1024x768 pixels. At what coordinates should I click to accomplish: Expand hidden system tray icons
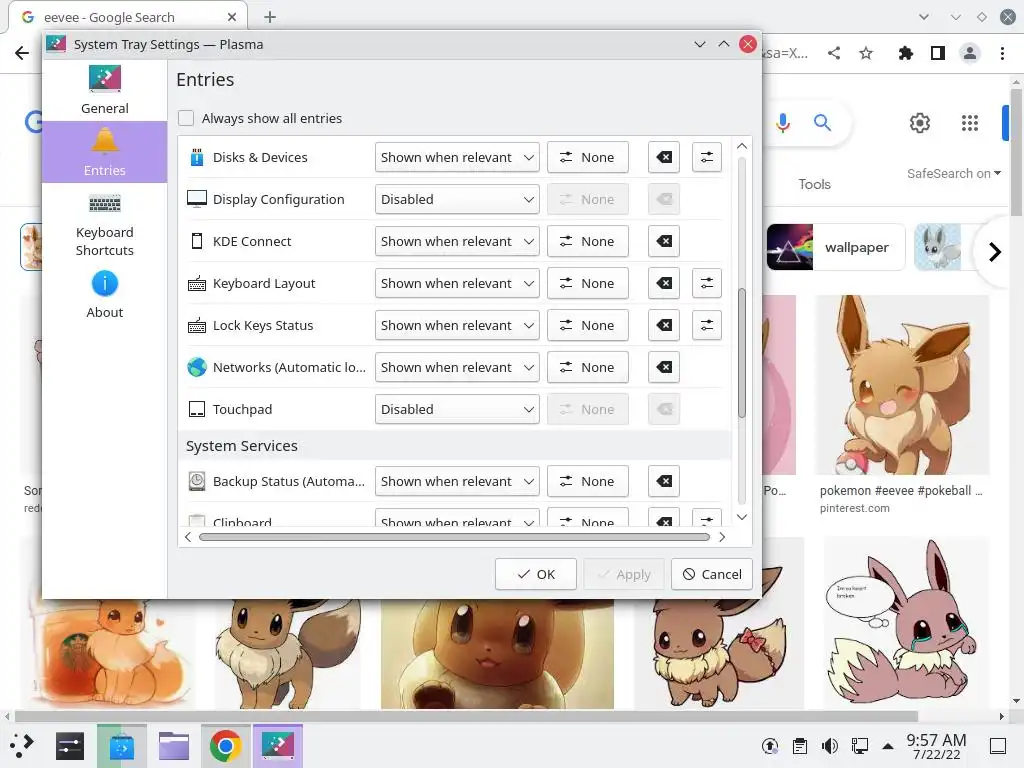click(888, 746)
